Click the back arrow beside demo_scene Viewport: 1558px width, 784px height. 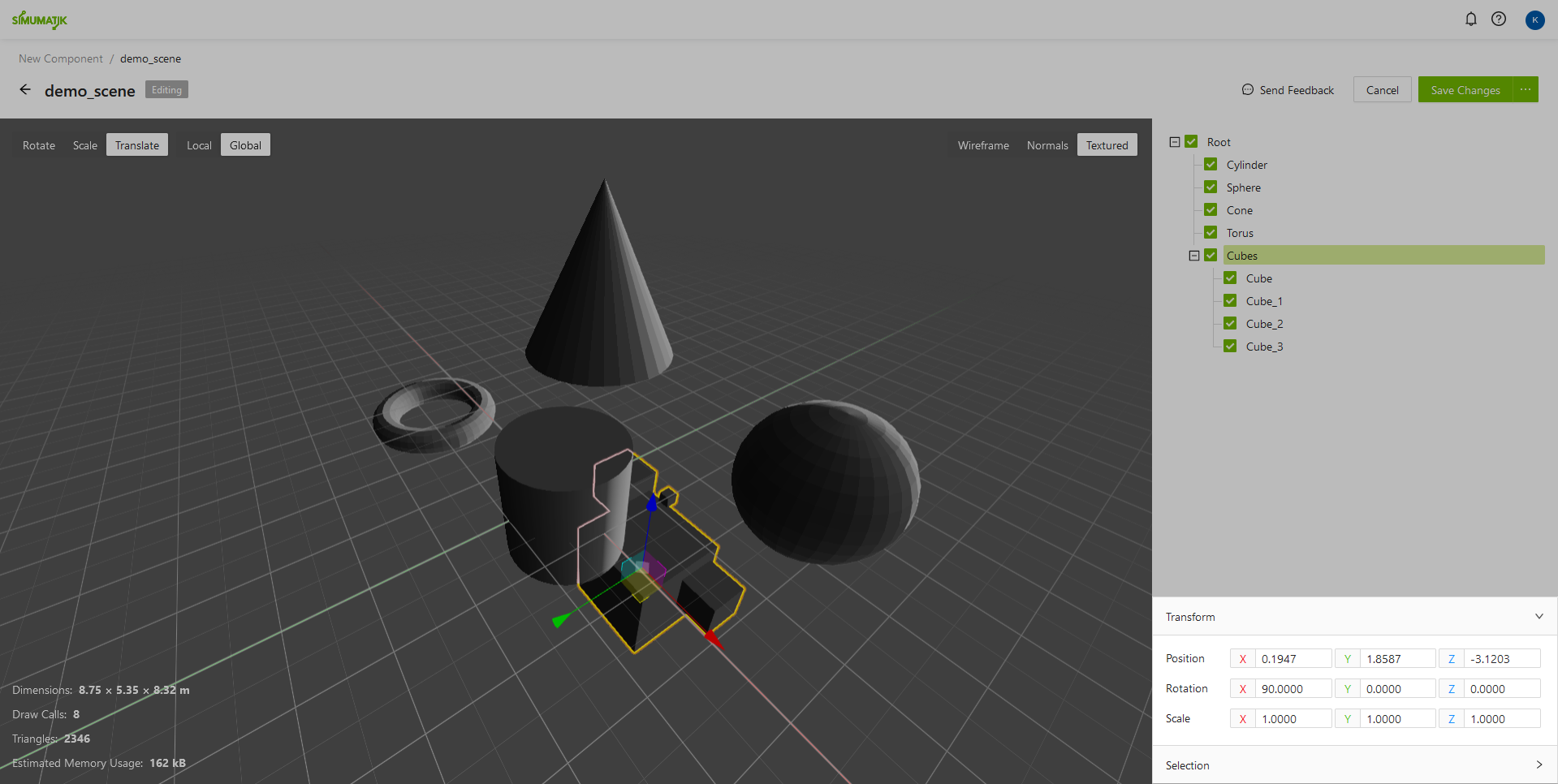click(x=25, y=90)
